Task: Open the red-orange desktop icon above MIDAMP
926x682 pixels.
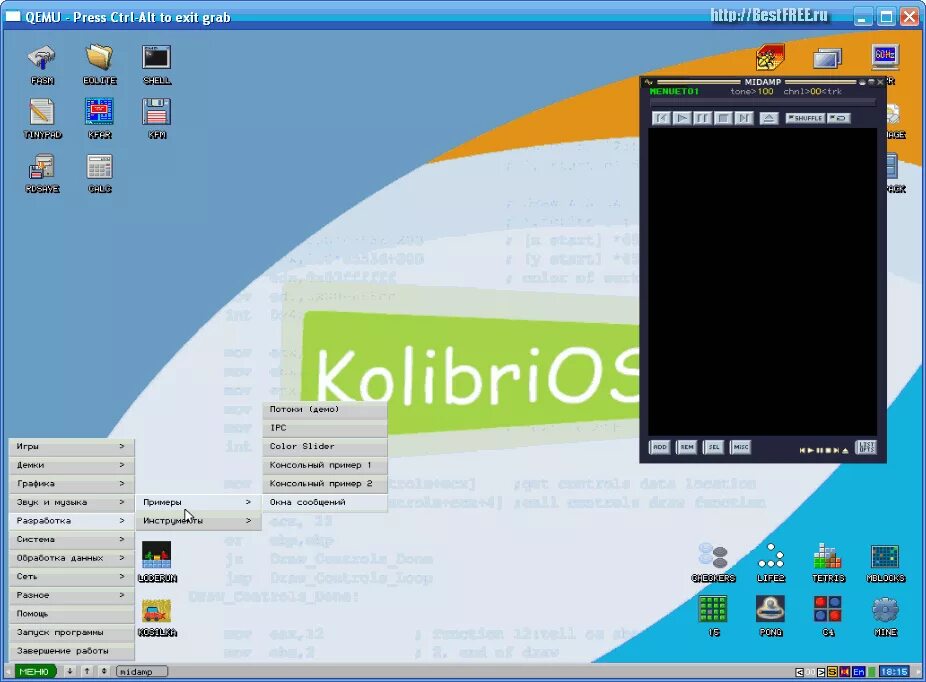Action: tap(770, 57)
